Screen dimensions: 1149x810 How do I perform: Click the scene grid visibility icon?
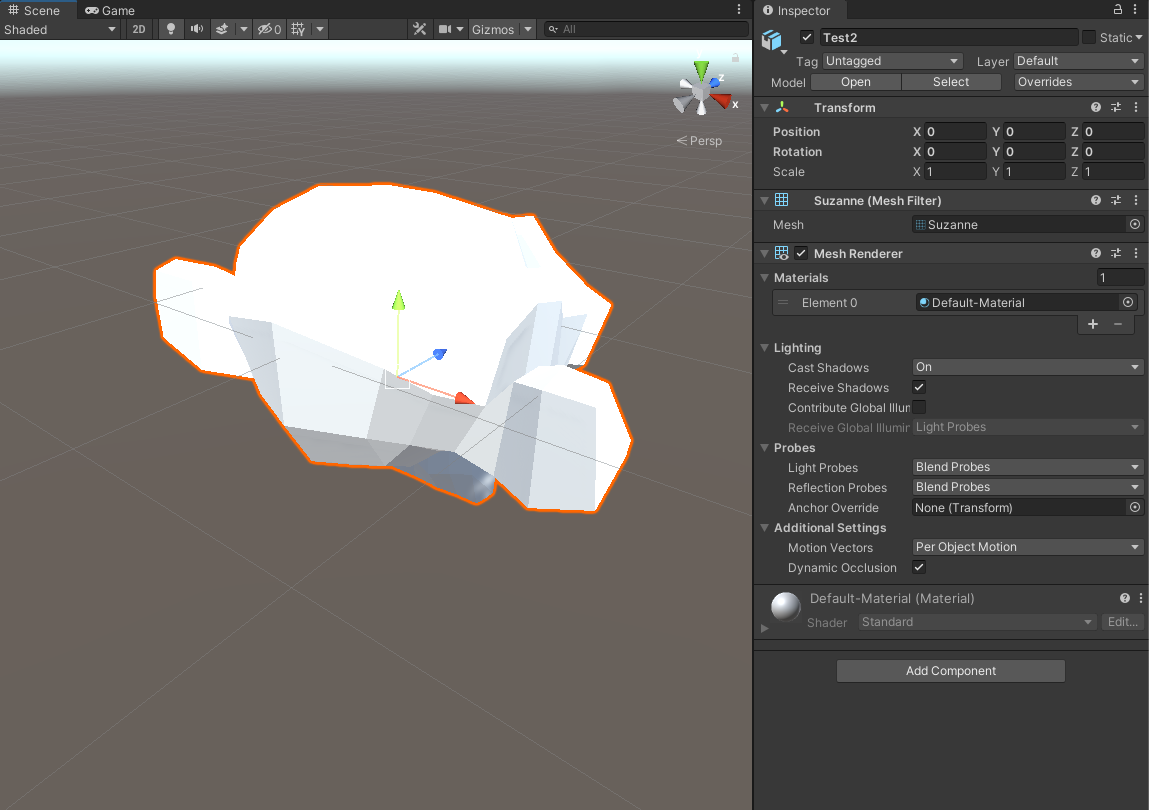point(298,29)
